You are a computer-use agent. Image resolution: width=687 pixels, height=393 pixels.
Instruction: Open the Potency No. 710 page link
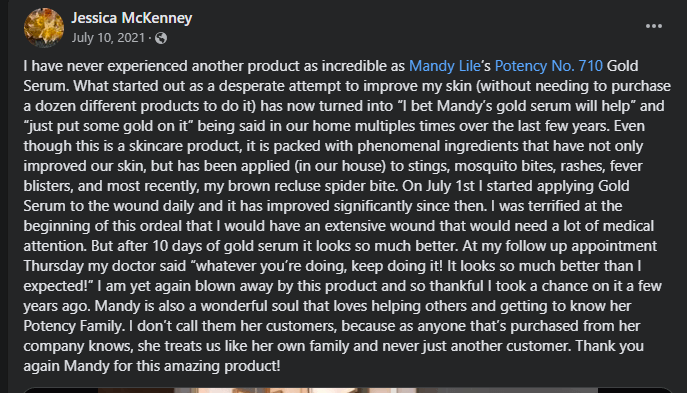coord(549,66)
